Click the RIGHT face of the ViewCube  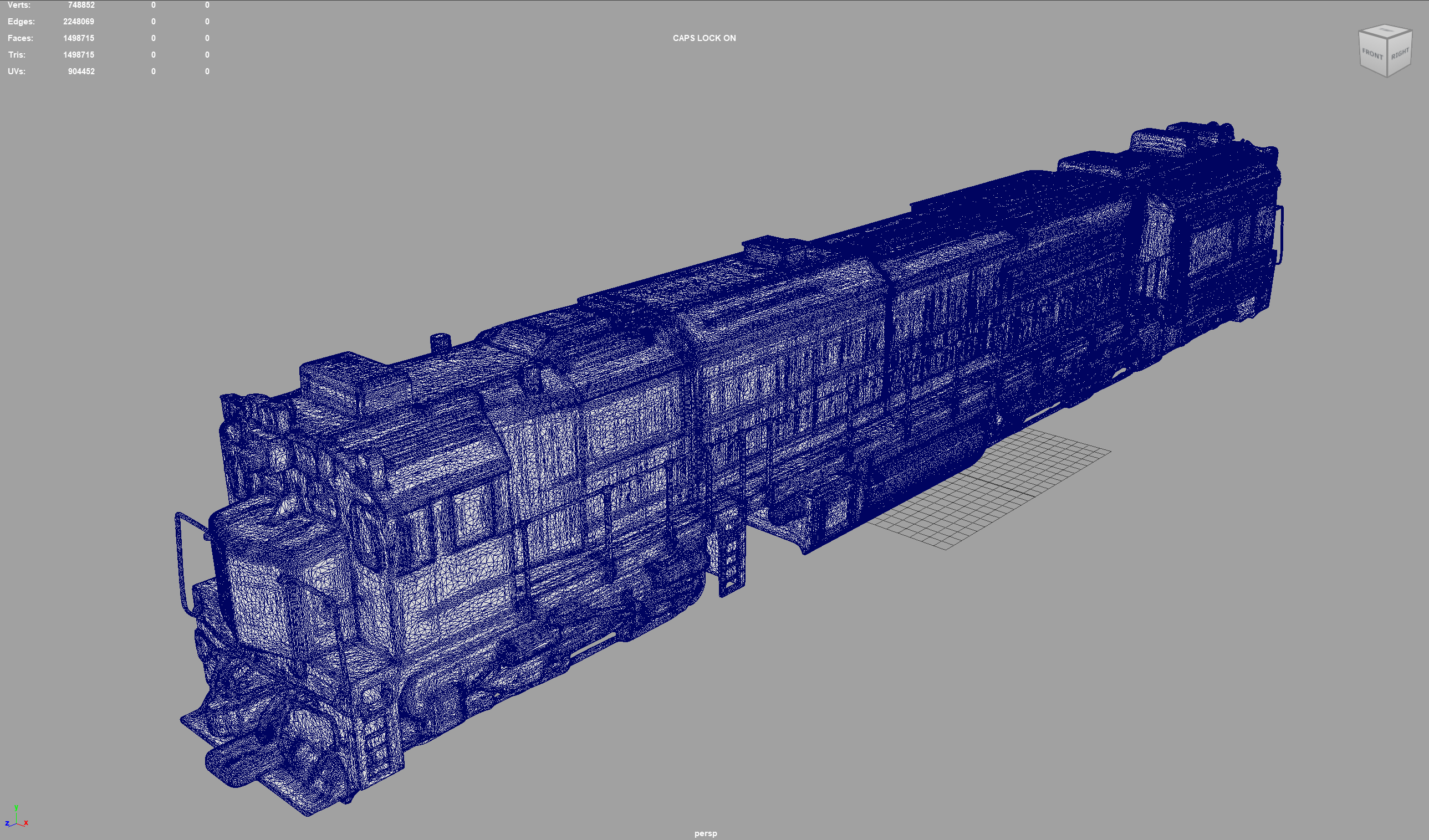click(x=1400, y=54)
